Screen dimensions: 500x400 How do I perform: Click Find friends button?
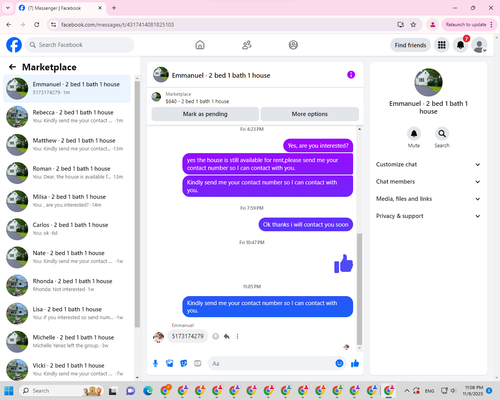coord(410,45)
